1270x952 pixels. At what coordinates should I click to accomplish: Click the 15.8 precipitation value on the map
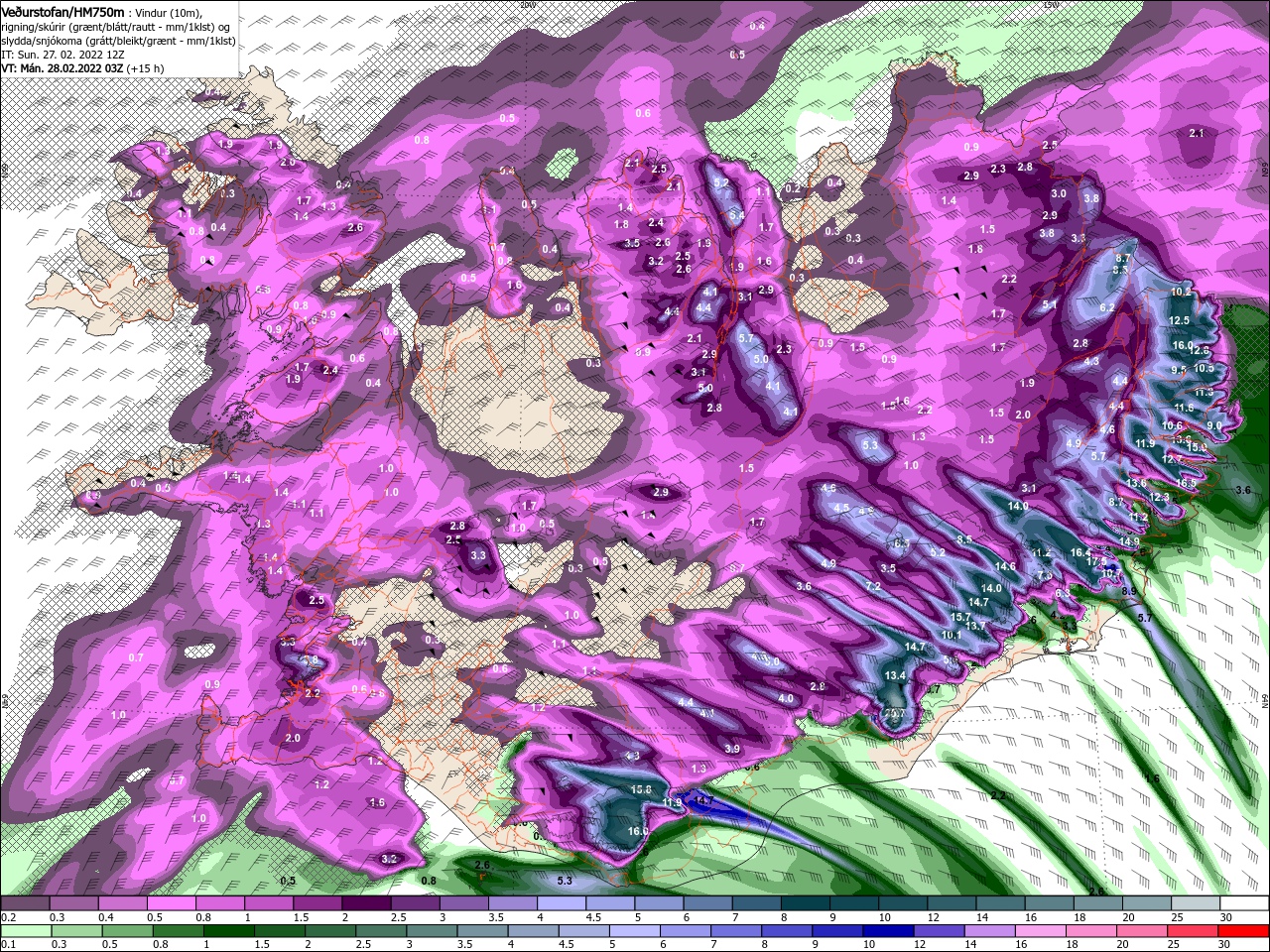click(640, 789)
